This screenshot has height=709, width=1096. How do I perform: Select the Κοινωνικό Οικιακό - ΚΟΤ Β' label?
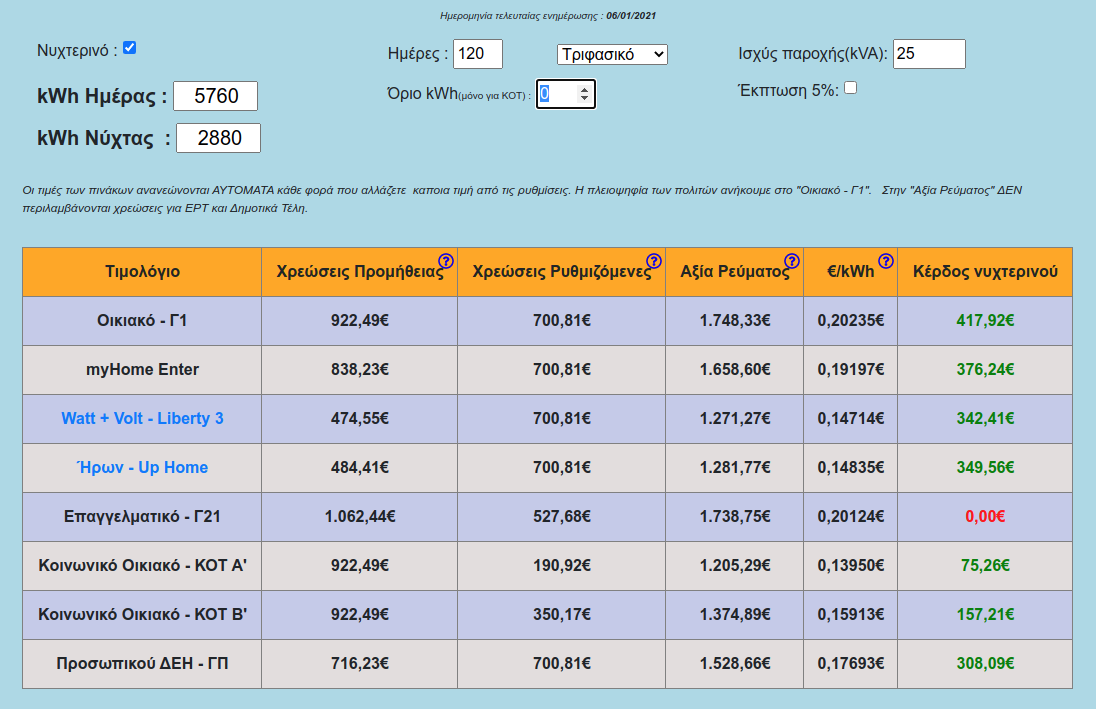(143, 614)
